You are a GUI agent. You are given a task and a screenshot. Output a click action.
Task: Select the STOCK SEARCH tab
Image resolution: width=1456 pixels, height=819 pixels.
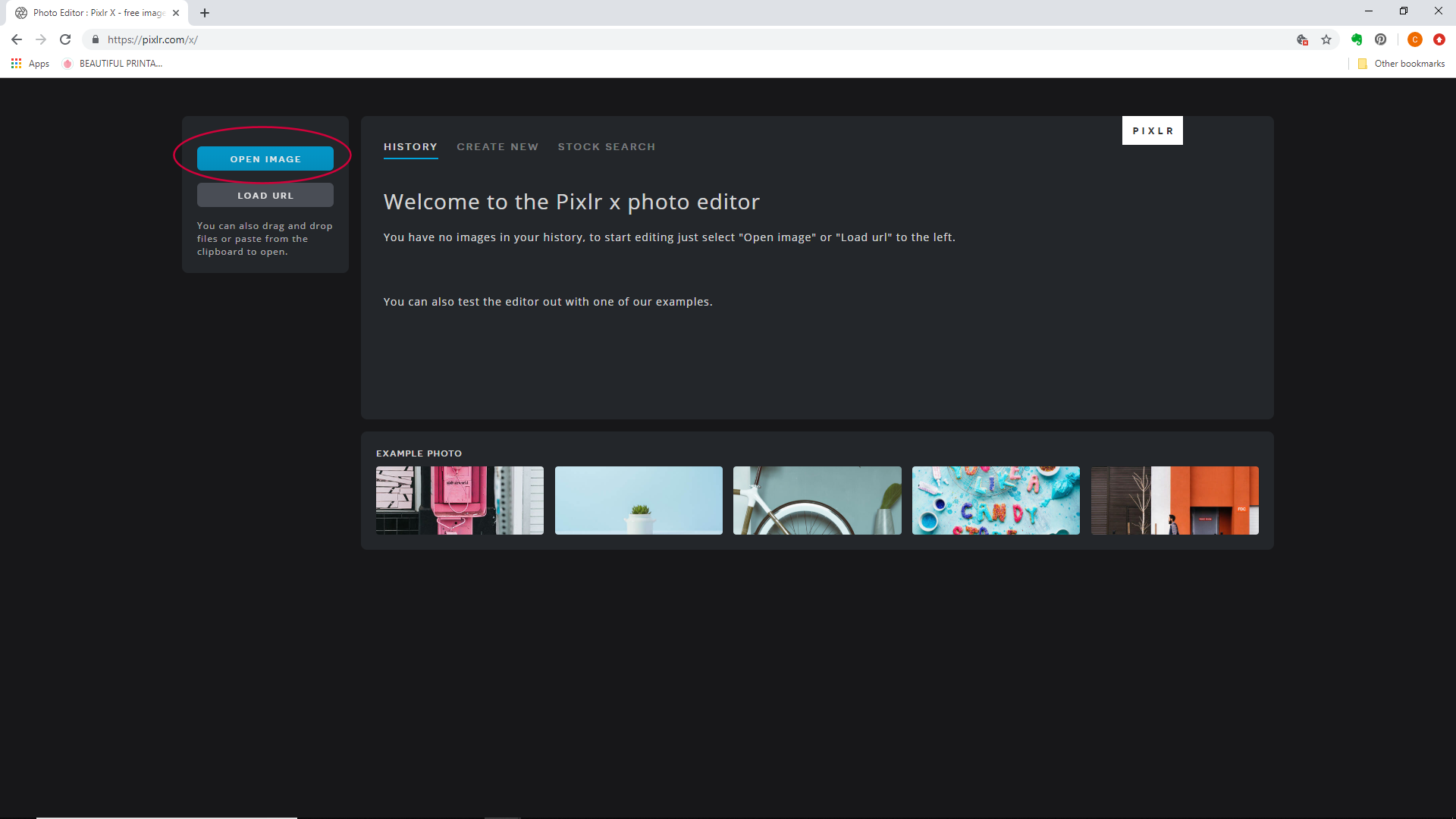click(x=606, y=147)
